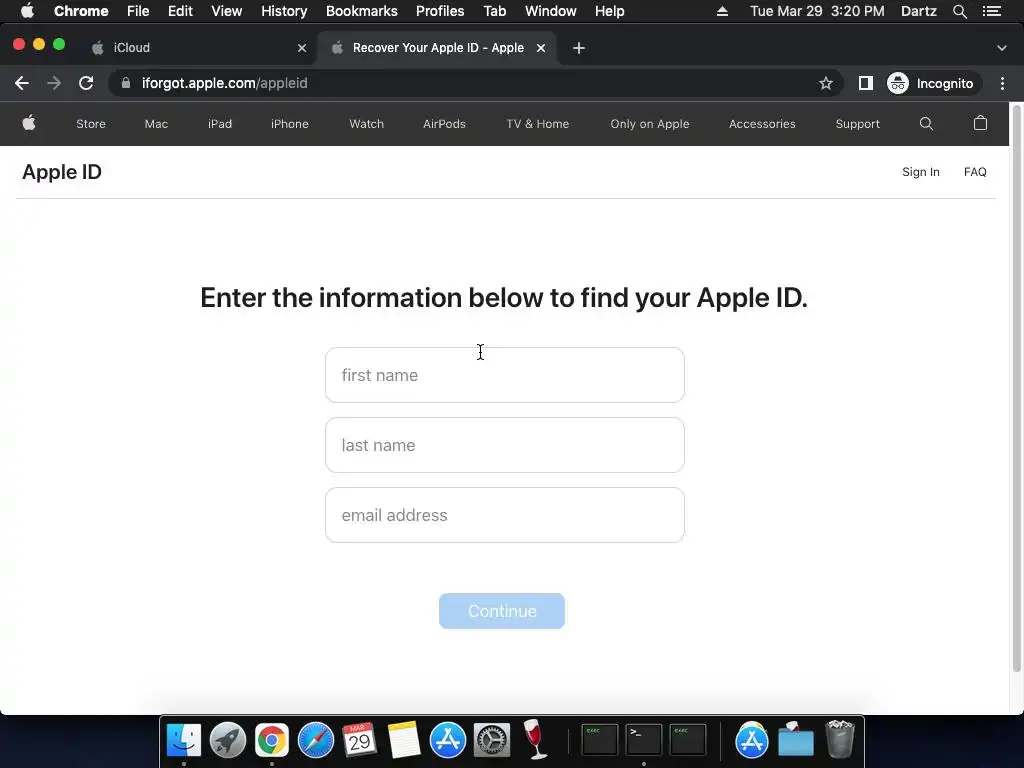View site info via the lock icon

[126, 83]
